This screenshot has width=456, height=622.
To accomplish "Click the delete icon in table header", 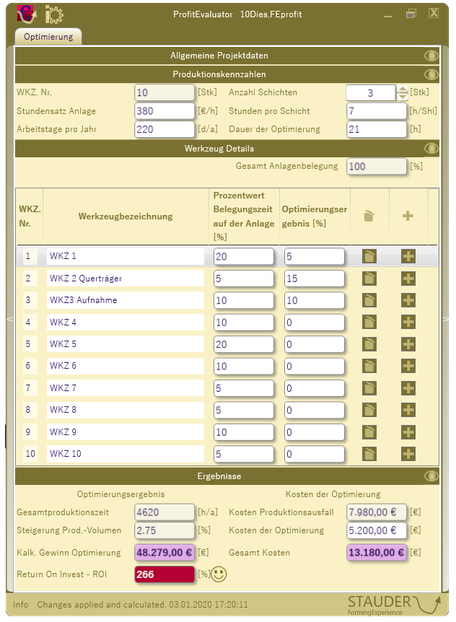I will [369, 216].
